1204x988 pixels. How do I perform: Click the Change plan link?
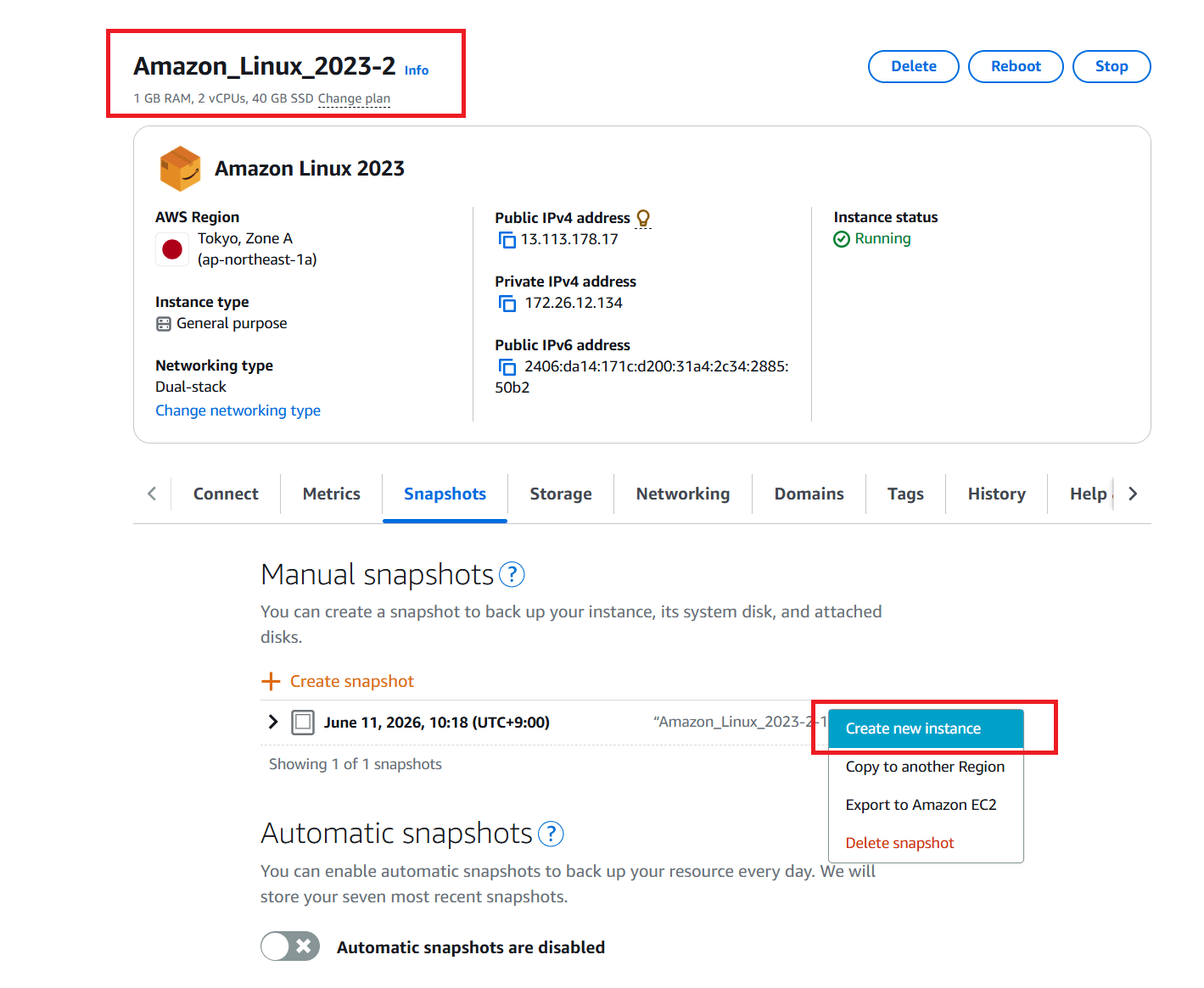(x=354, y=98)
